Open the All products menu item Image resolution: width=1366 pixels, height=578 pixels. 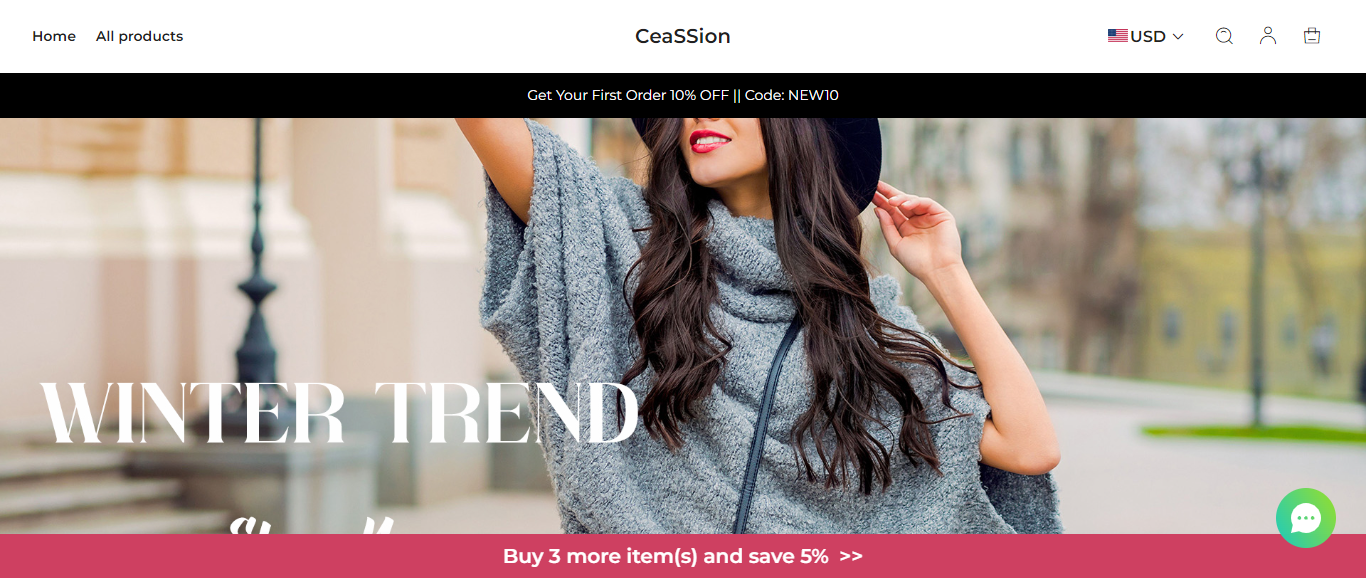pyautogui.click(x=139, y=36)
